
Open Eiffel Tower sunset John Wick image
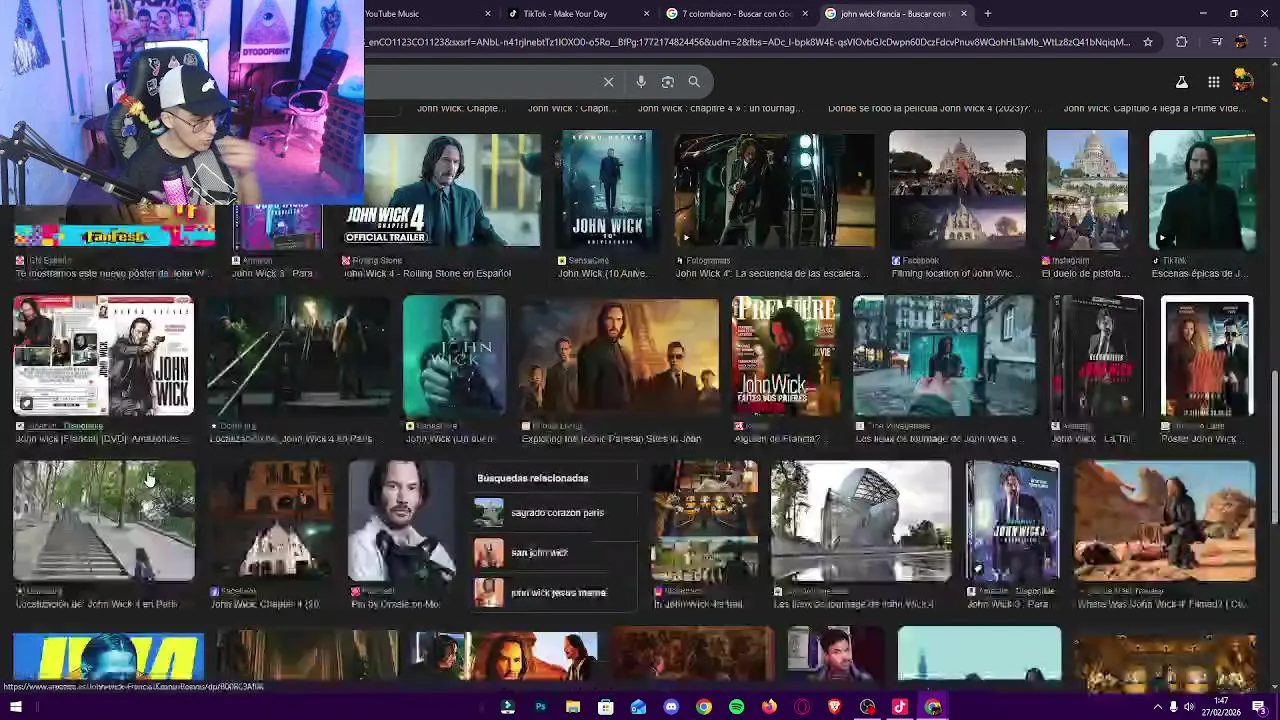point(618,355)
